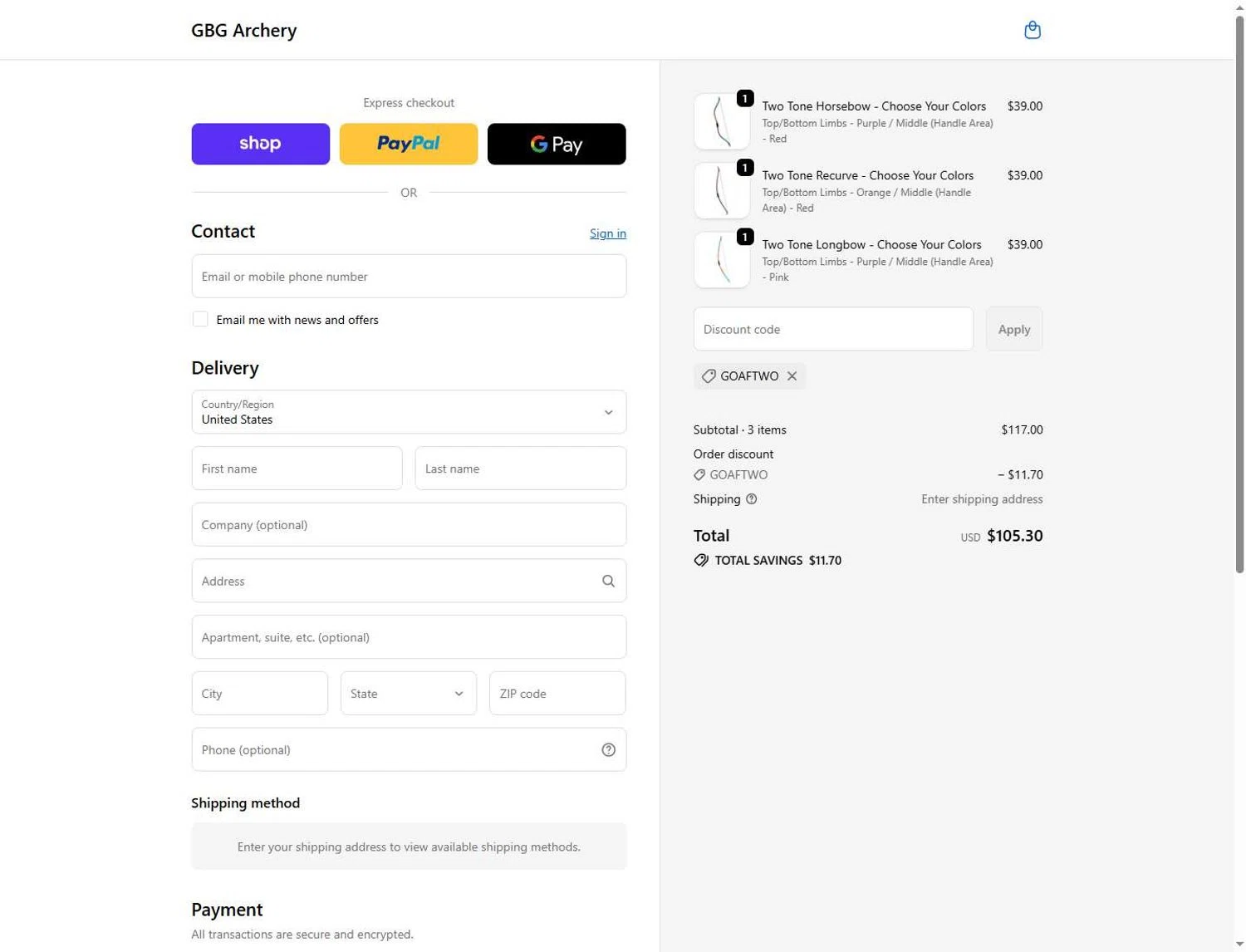
Task: Click the Order discount GOAFTWO tag icon
Action: [x=699, y=475]
